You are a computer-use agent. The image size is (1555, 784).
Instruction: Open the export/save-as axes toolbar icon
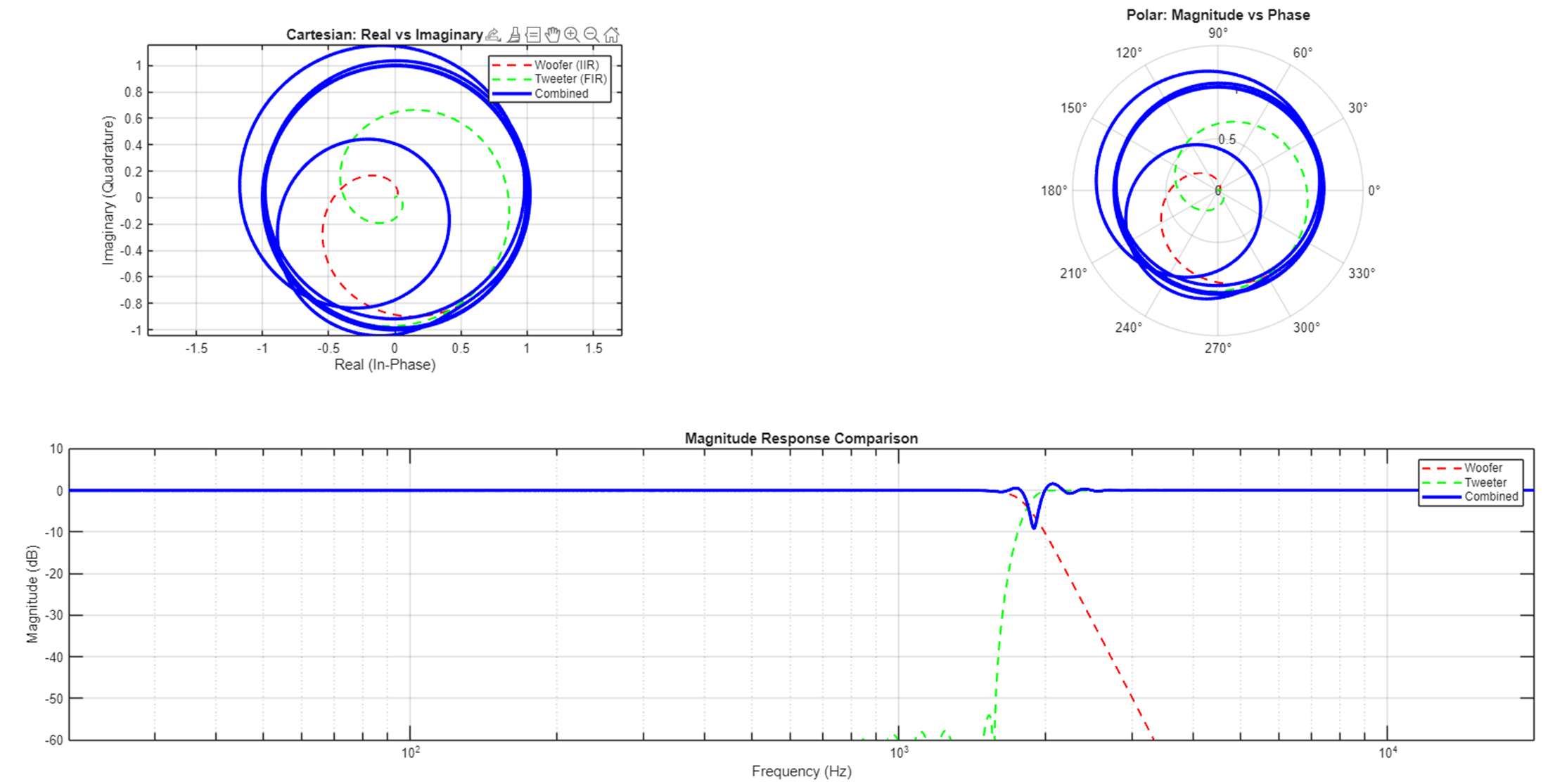point(494,34)
